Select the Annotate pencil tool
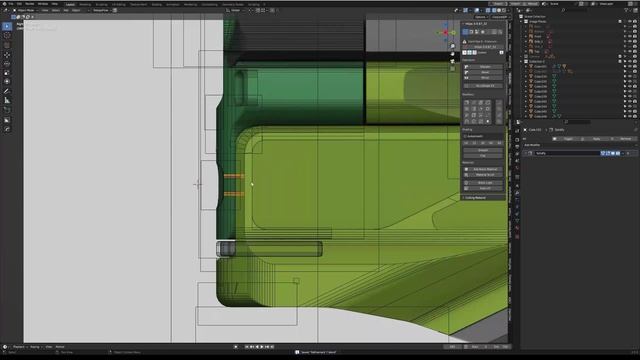640x360 pixels. tap(7, 91)
